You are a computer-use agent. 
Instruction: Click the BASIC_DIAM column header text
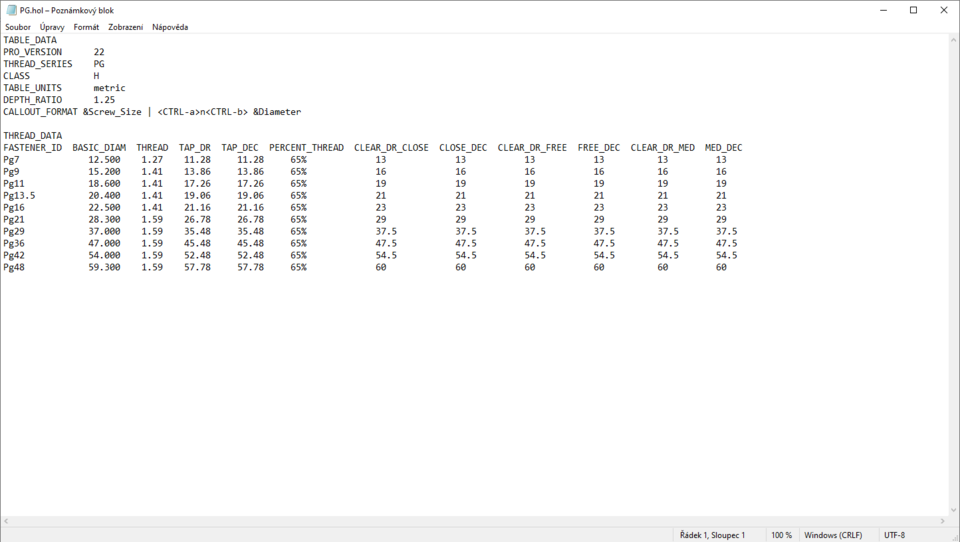pyautogui.click(x=99, y=148)
